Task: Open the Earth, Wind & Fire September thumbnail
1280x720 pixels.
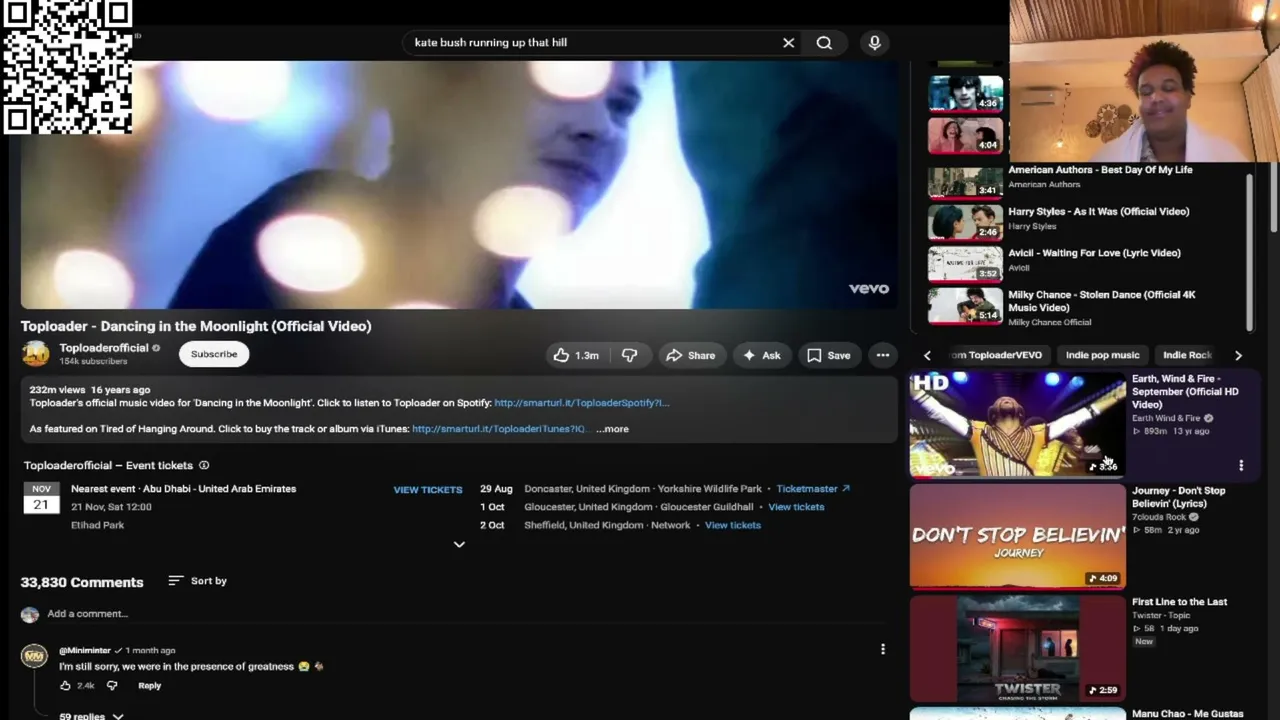Action: (1017, 424)
